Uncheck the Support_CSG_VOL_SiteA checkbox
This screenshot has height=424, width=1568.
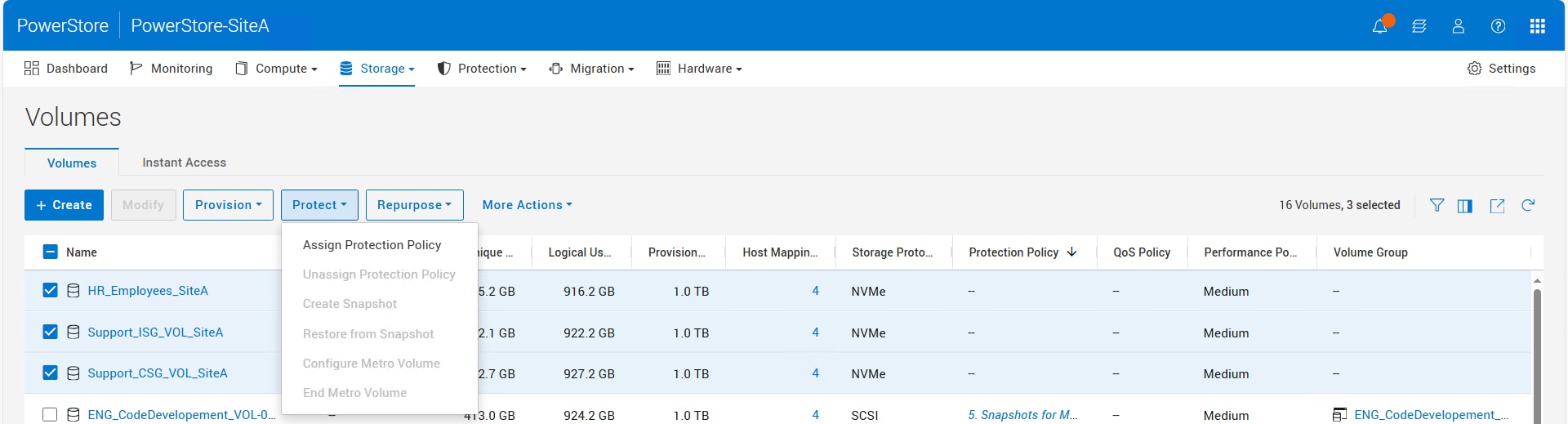point(50,373)
